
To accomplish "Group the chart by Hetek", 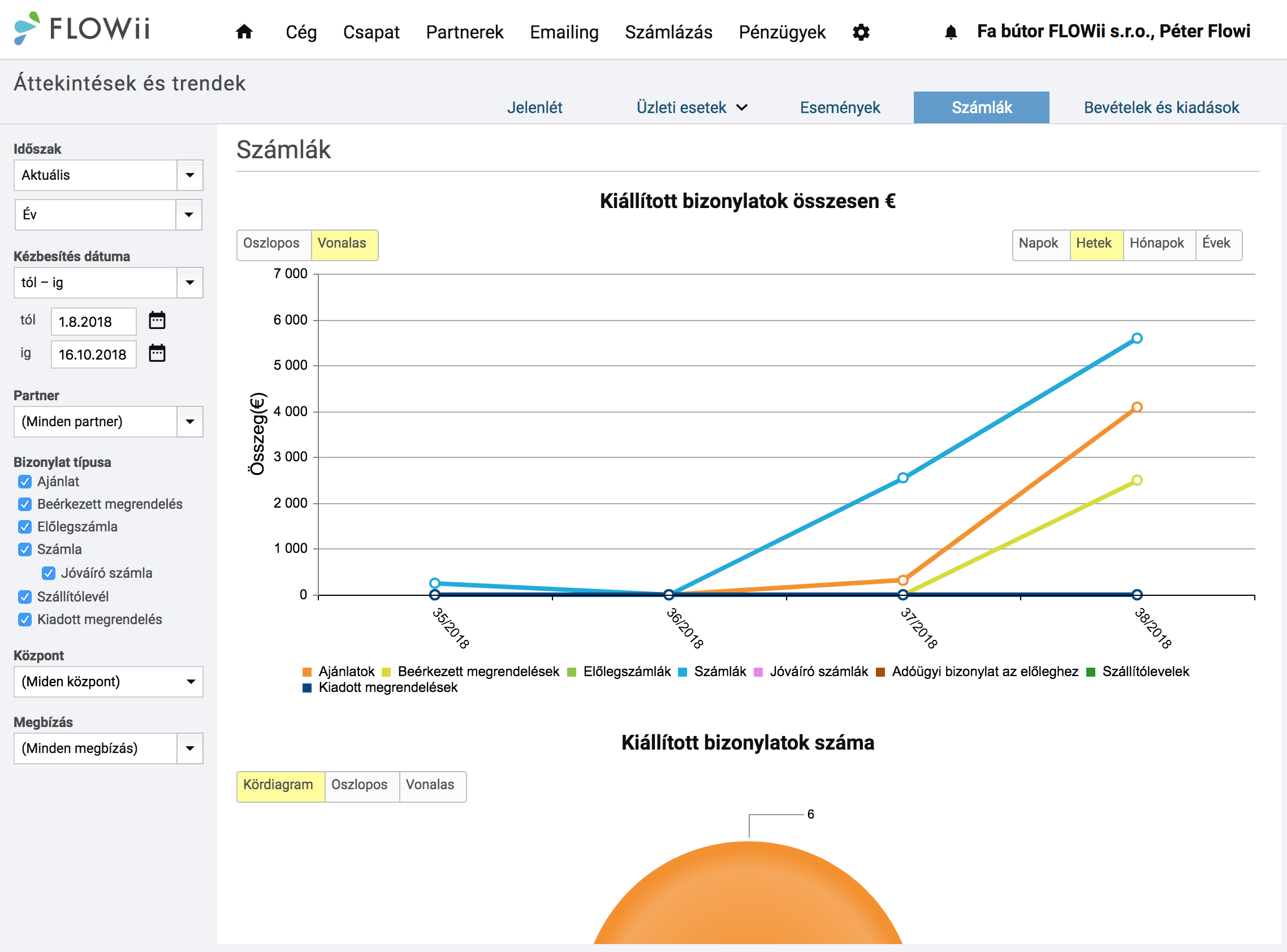I will [1096, 245].
